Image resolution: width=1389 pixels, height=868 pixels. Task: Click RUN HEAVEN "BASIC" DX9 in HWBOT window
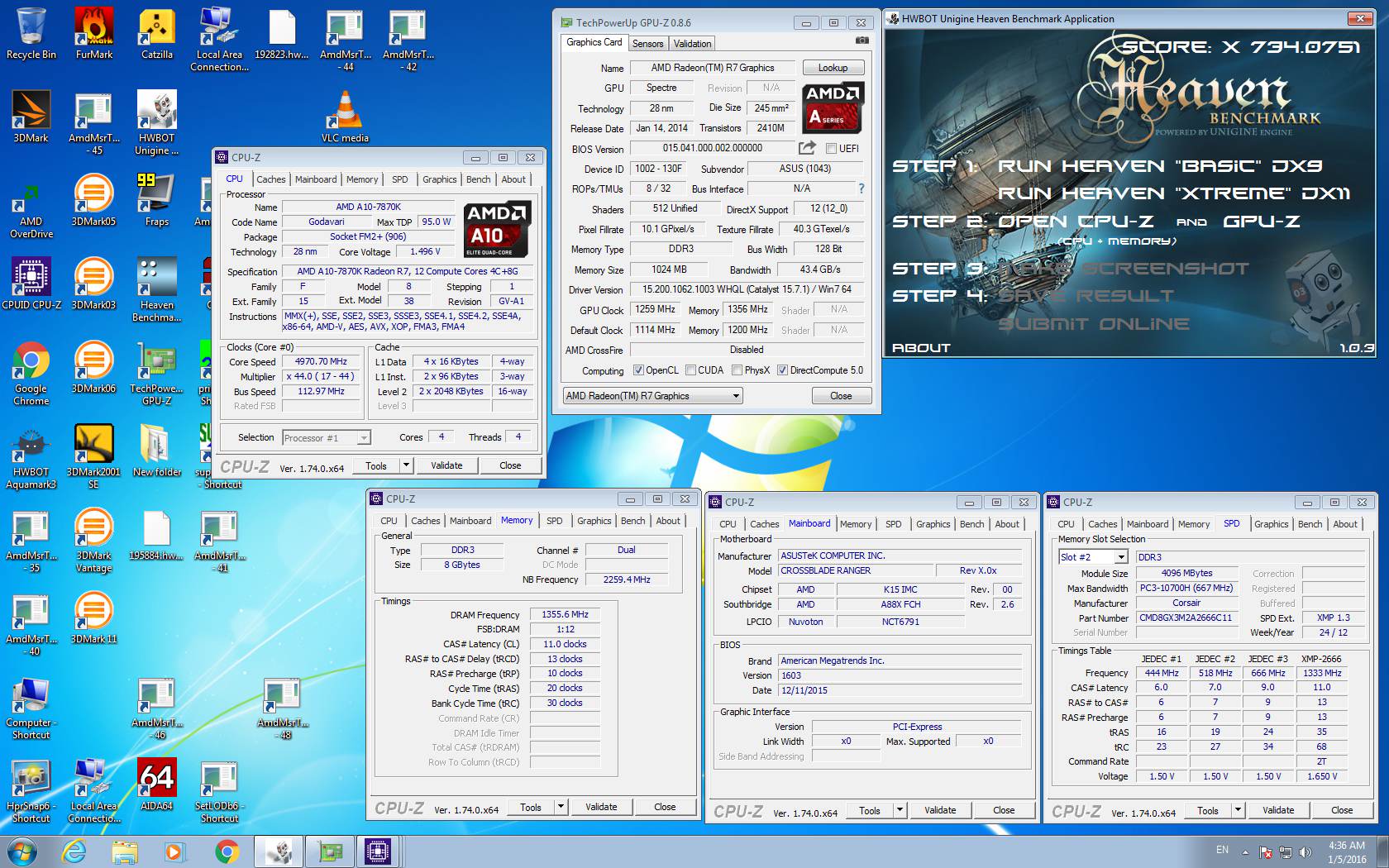(x=1160, y=166)
